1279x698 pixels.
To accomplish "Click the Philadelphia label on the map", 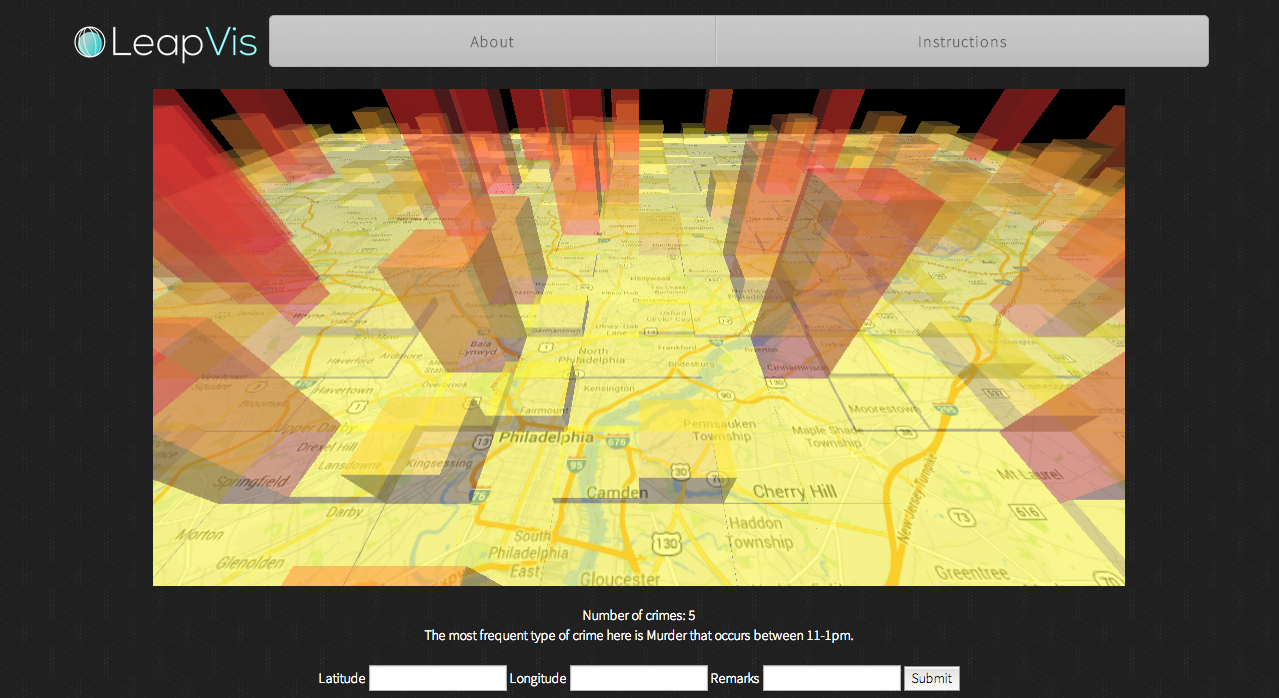I will (546, 438).
